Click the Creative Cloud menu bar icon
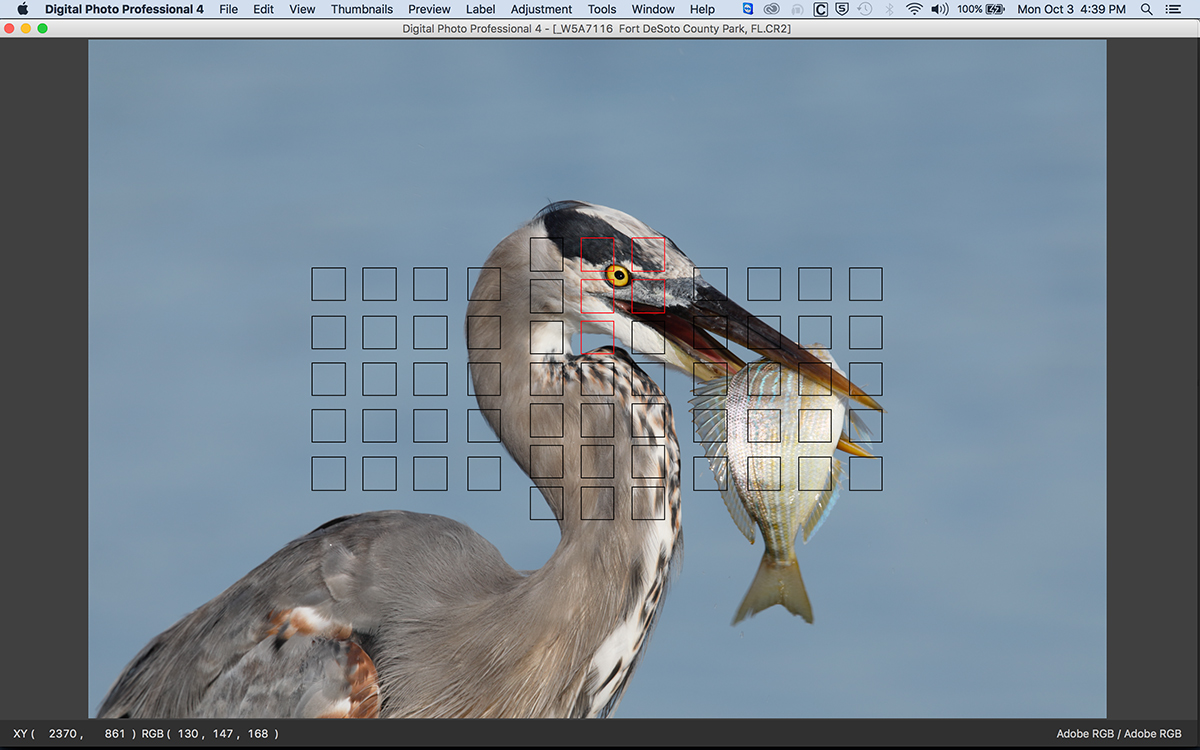The width and height of the screenshot is (1200, 750). 772,9
